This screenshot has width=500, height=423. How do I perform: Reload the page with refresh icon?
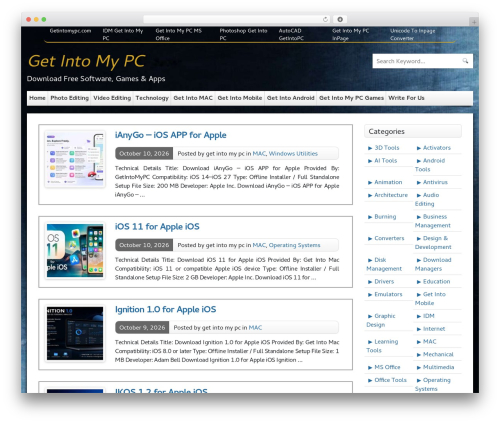pyautogui.click(x=325, y=19)
